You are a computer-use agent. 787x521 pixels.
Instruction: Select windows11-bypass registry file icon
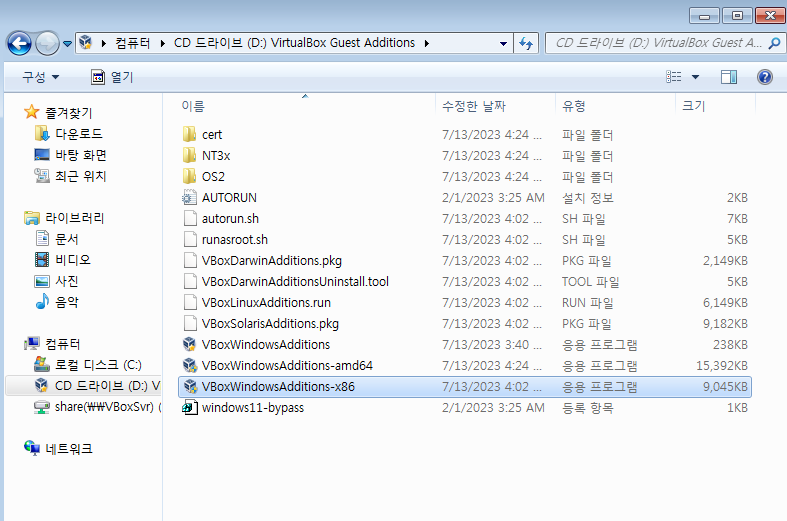[189, 408]
